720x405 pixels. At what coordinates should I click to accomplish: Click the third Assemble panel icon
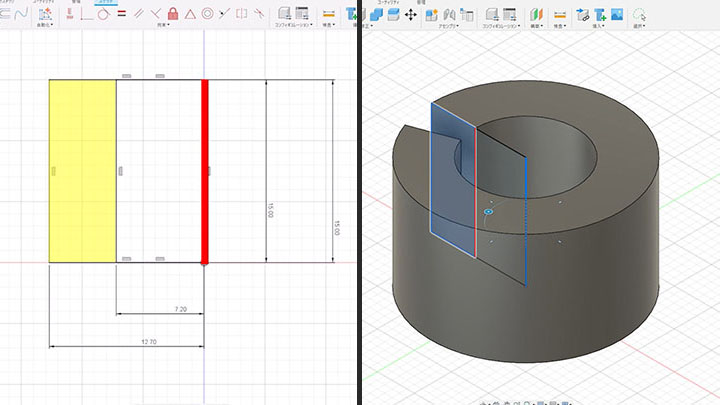tap(467, 15)
